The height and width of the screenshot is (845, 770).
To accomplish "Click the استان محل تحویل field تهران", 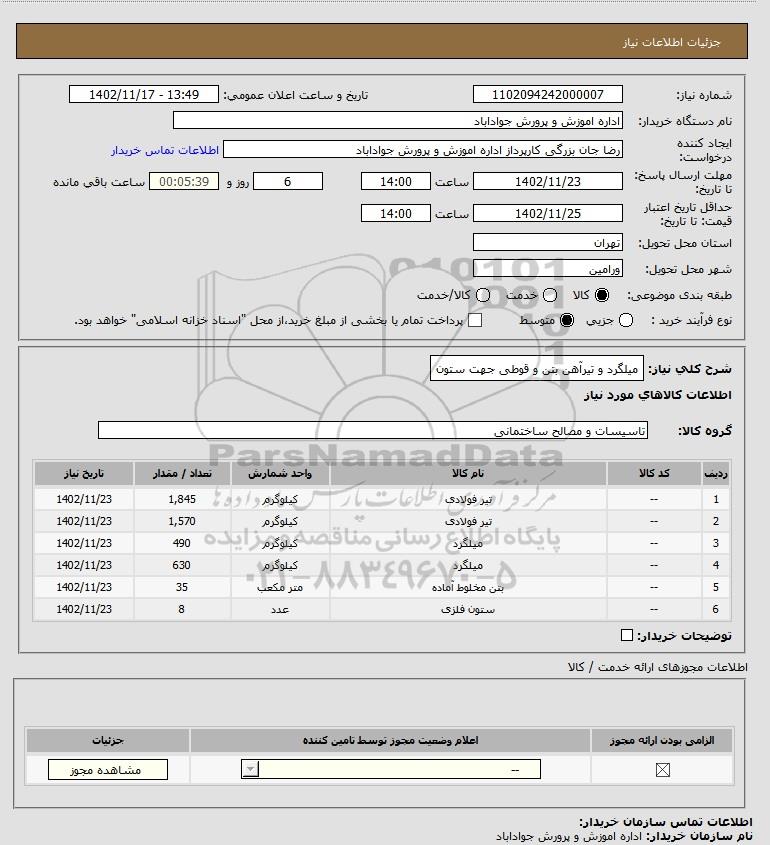I will 547,243.
